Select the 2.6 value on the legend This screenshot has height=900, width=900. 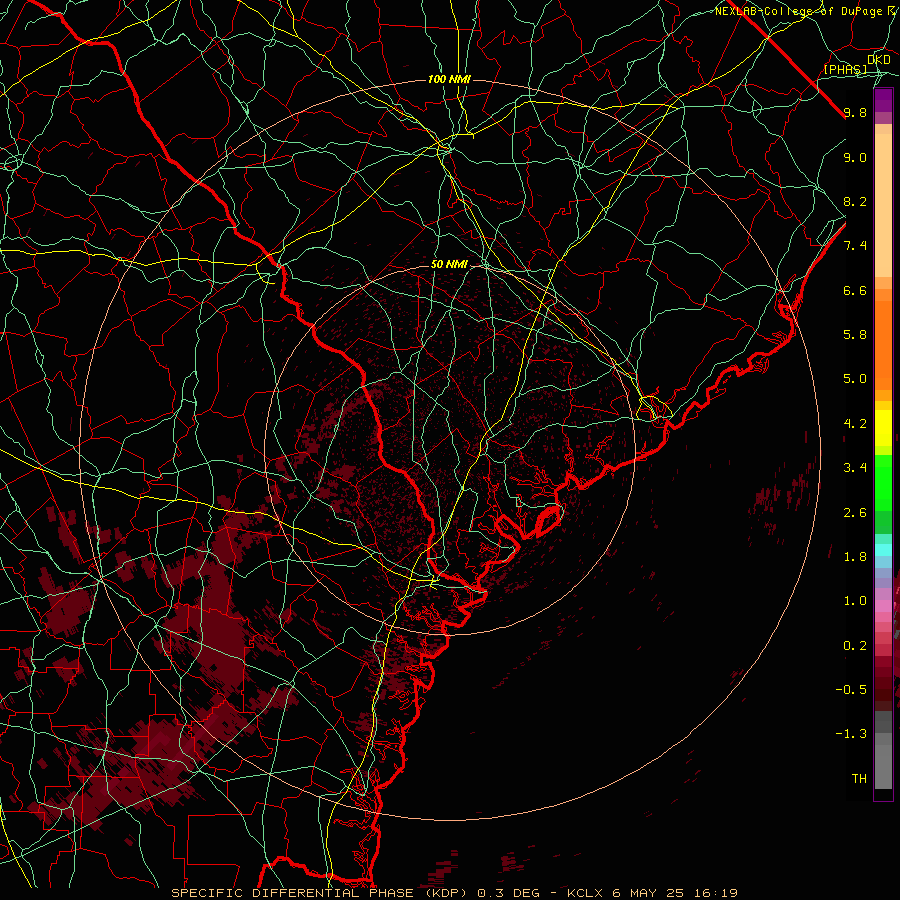(855, 513)
